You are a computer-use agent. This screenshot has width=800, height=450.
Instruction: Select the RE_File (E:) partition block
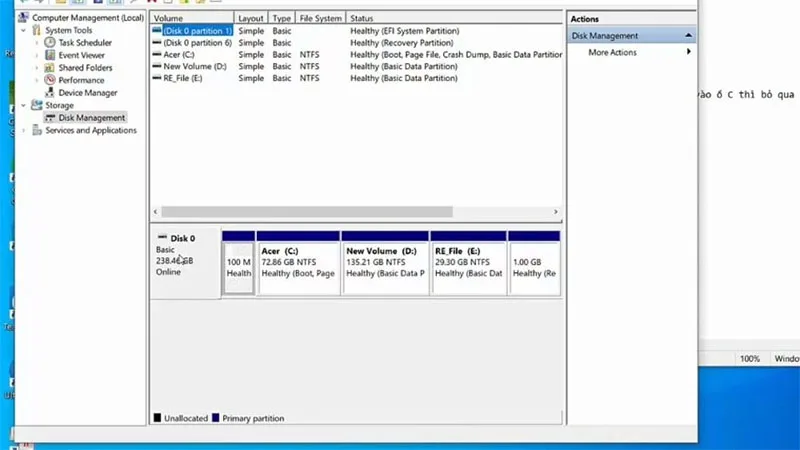(468, 263)
